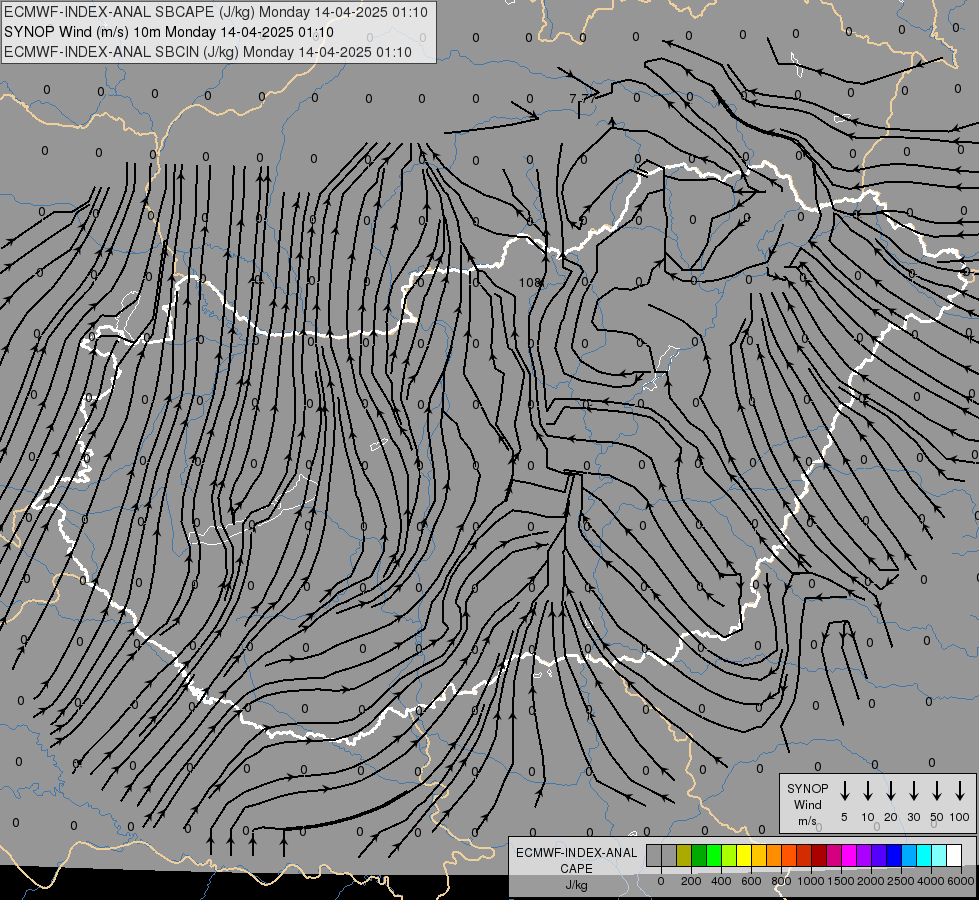Click the SBCIN title line

click(208, 52)
